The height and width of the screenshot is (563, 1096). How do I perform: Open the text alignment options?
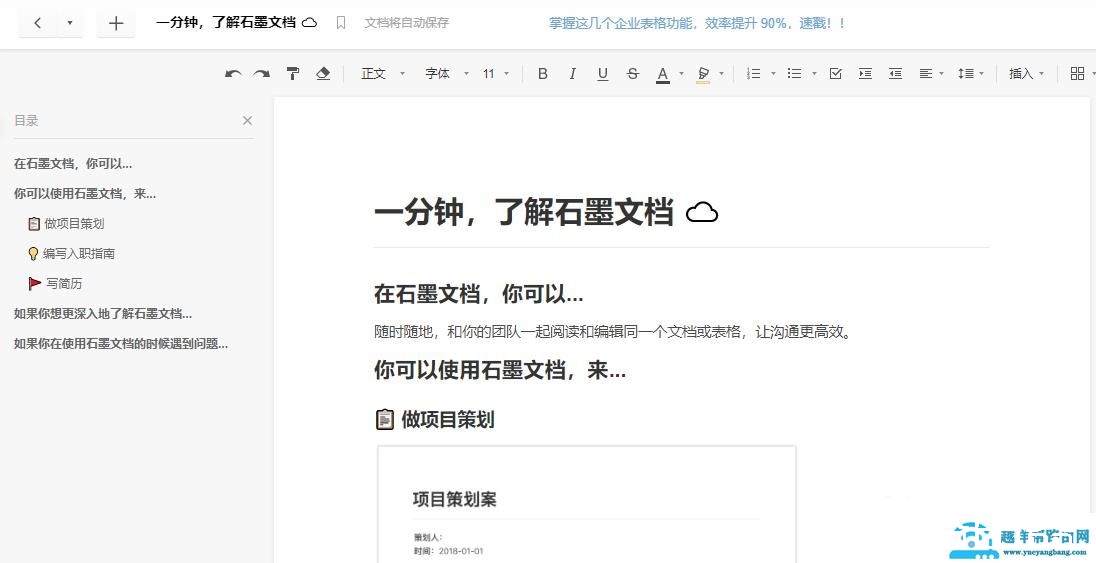[x=931, y=73]
